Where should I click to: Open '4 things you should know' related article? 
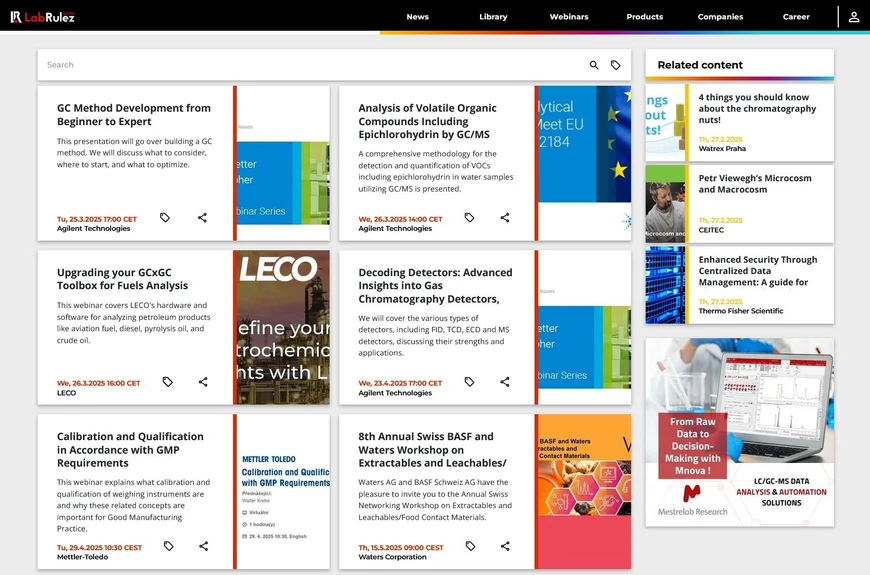click(x=757, y=108)
